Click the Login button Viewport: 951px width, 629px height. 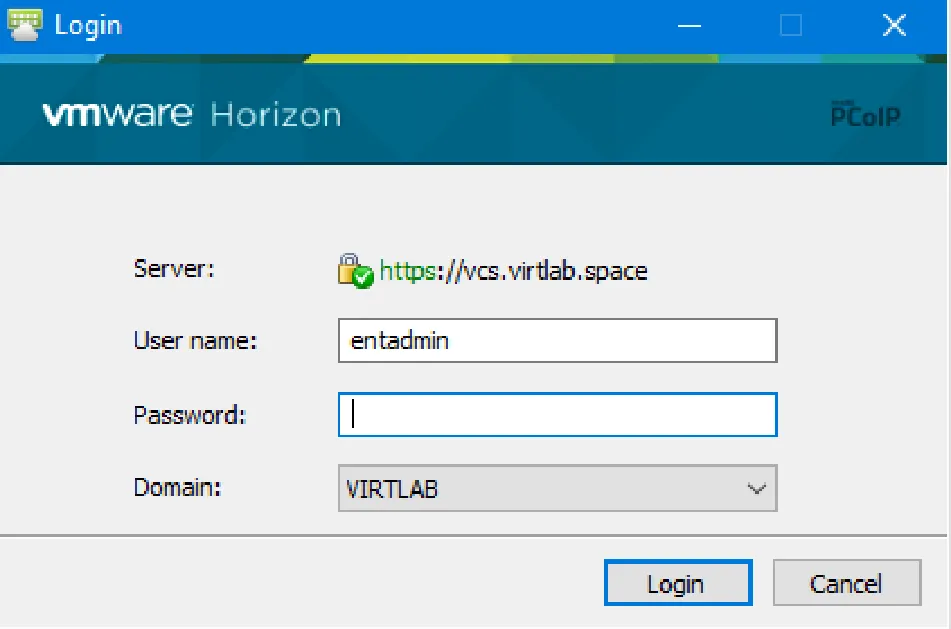tap(678, 583)
